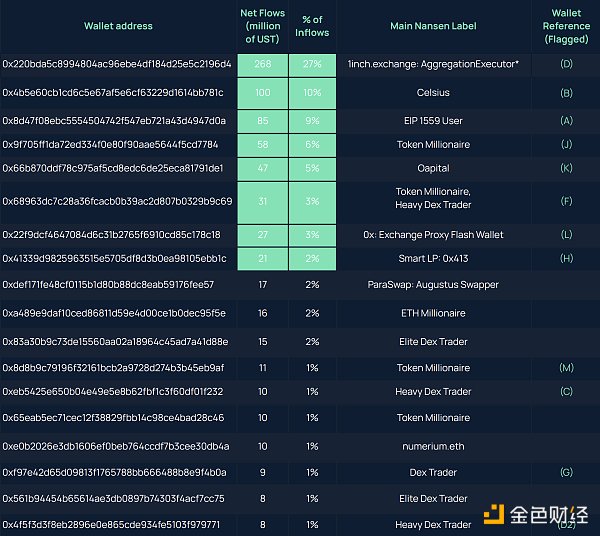Select wallet address starting 0x4f5f3d3f8eb2
Image resolution: width=600 pixels, height=536 pixels.
click(111, 525)
